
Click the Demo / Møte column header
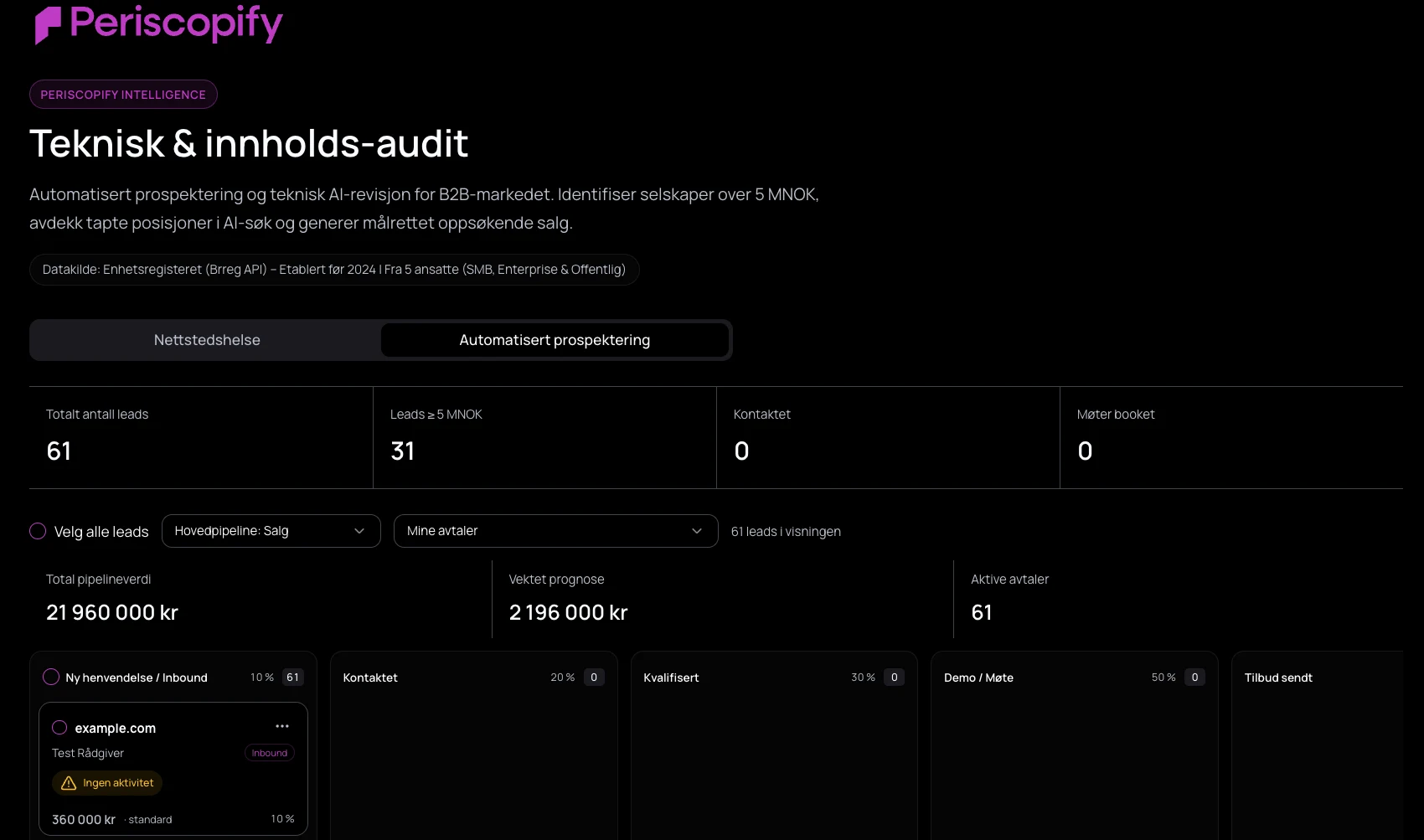click(978, 678)
